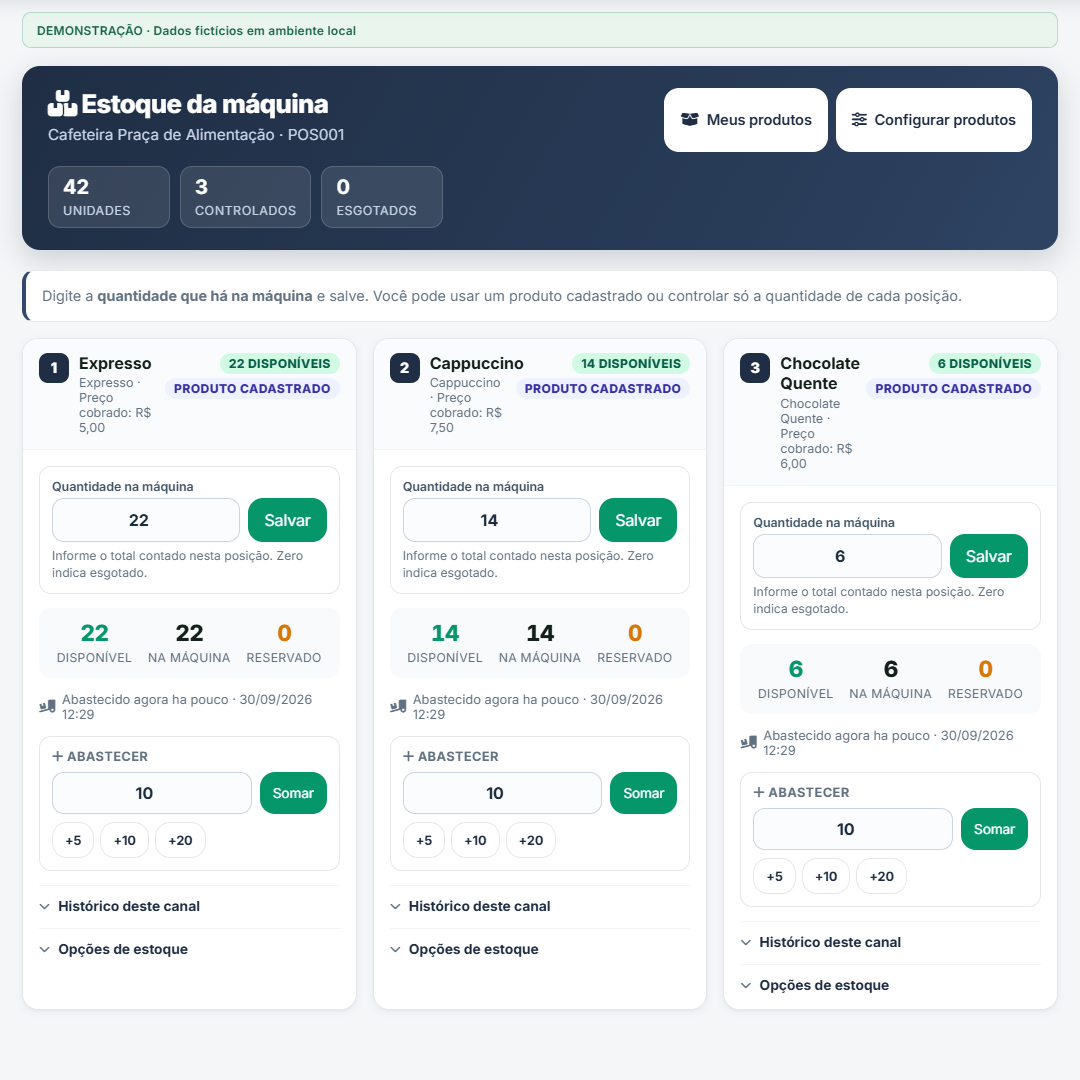Click the 6 Disponíveis badge
Image resolution: width=1080 pixels, height=1080 pixels.
(985, 364)
